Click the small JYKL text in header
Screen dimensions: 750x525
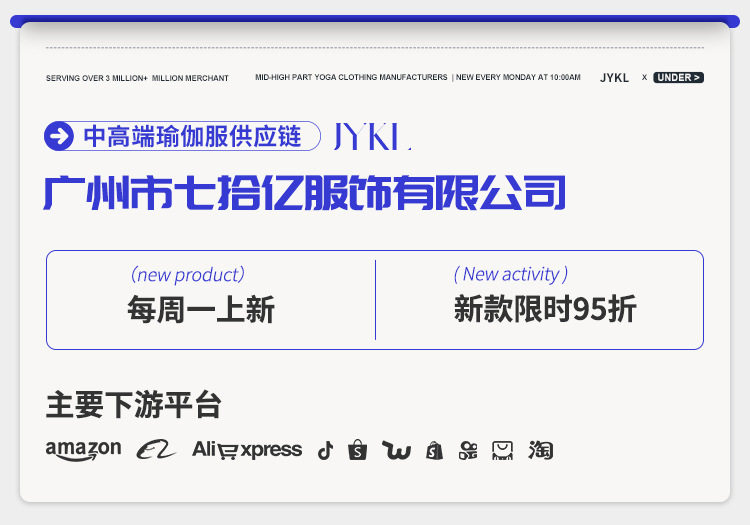pyautogui.click(x=615, y=78)
